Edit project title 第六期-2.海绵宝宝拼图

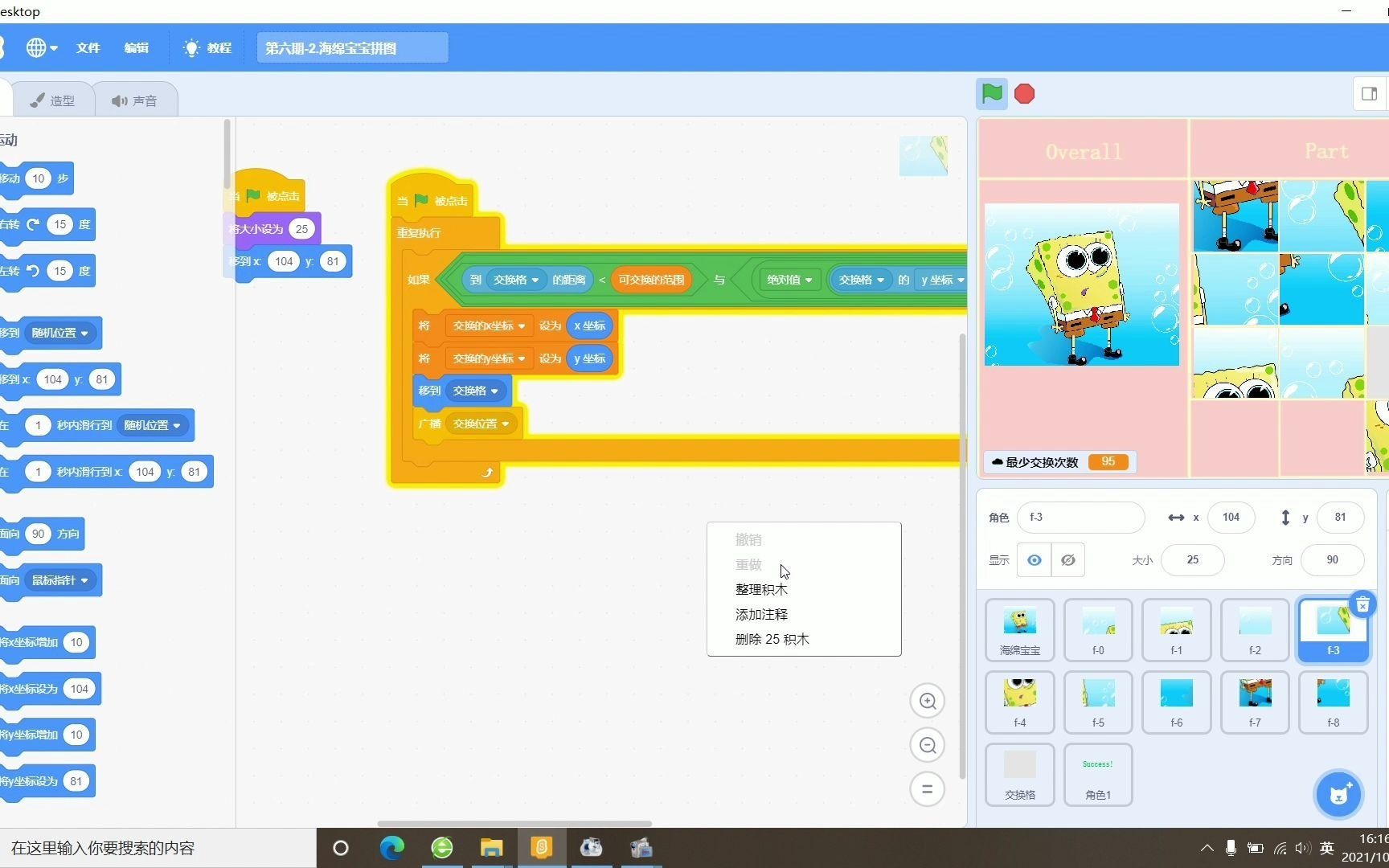click(352, 48)
